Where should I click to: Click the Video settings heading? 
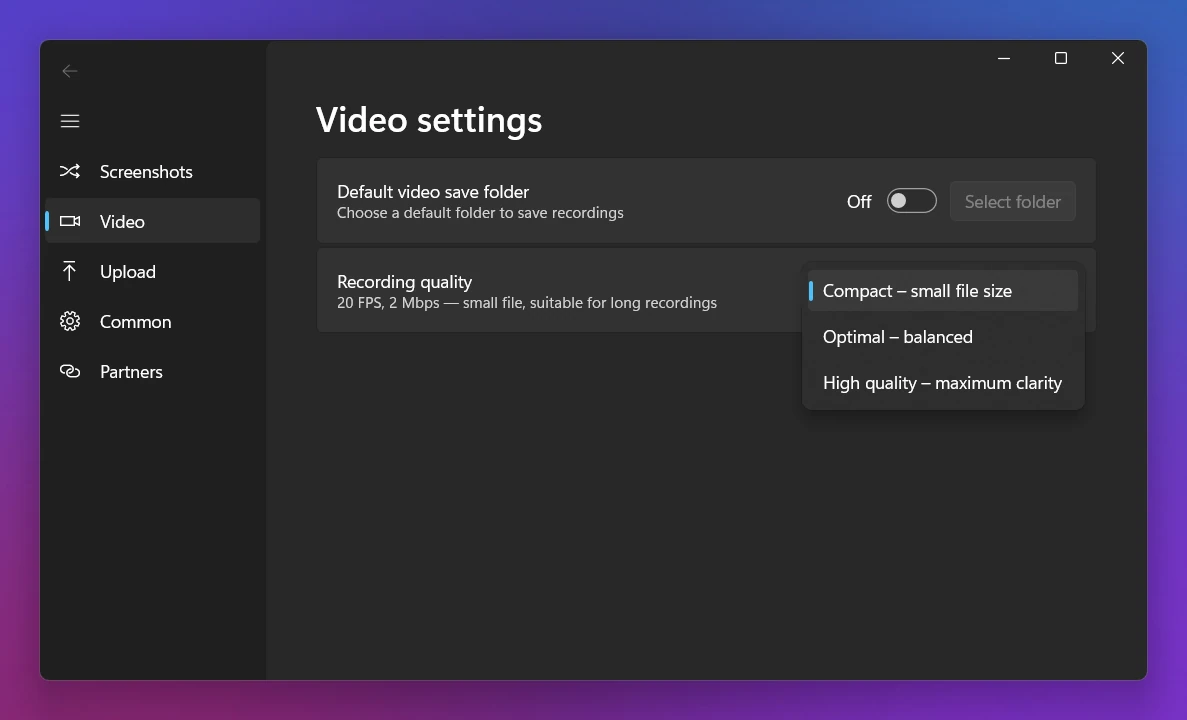click(x=428, y=120)
